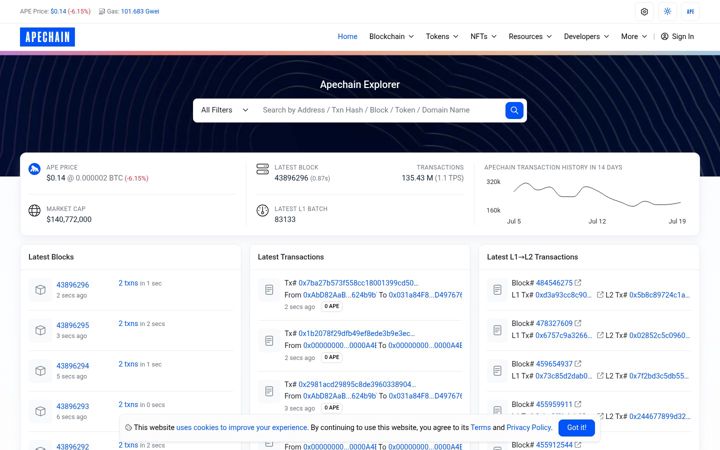Open transaction 0x7ba27b573f558cc18001399cd50
The width and height of the screenshot is (720, 450).
tap(358, 283)
